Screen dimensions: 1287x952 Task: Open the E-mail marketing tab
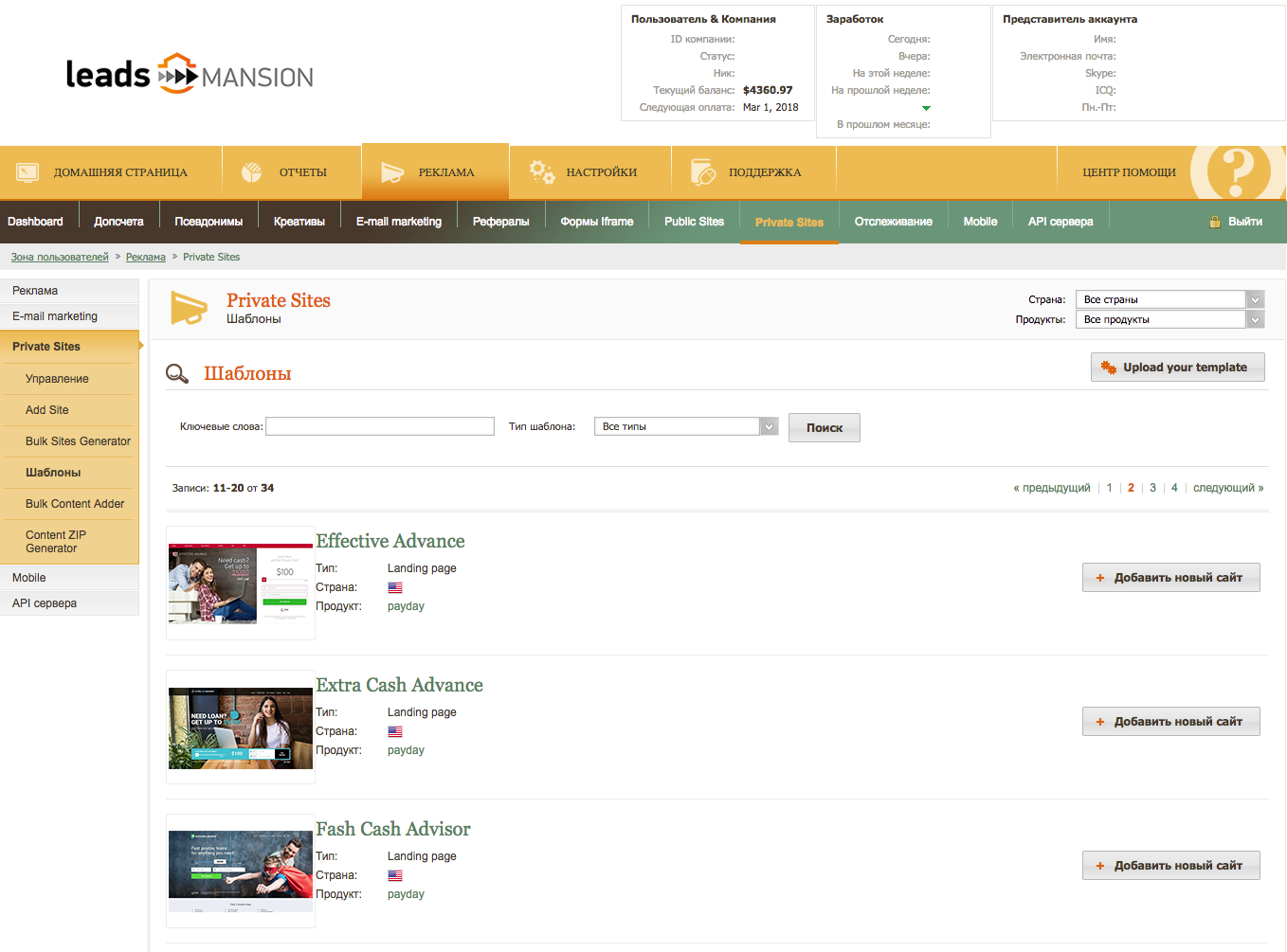(x=398, y=222)
